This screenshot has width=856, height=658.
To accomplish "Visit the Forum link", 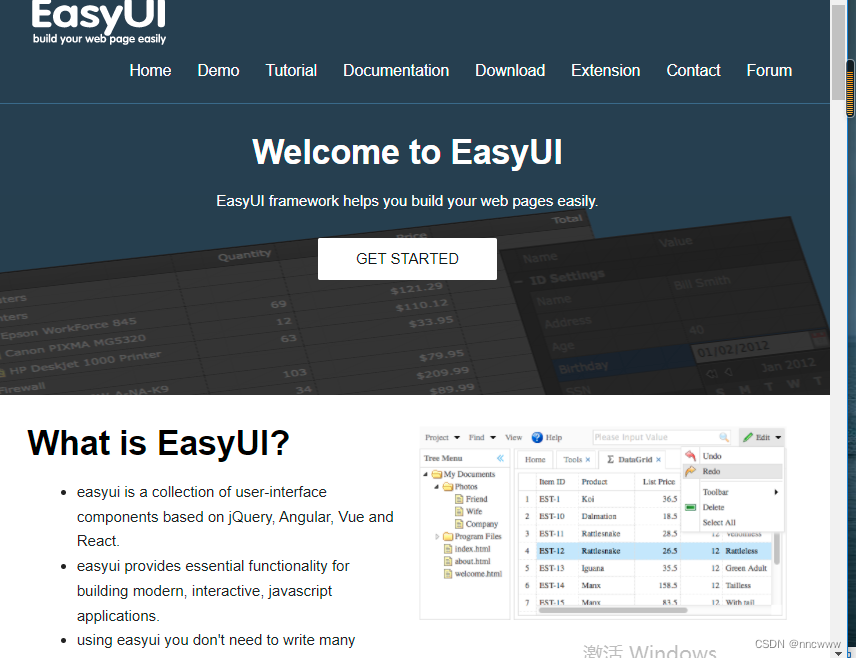I will coord(769,70).
